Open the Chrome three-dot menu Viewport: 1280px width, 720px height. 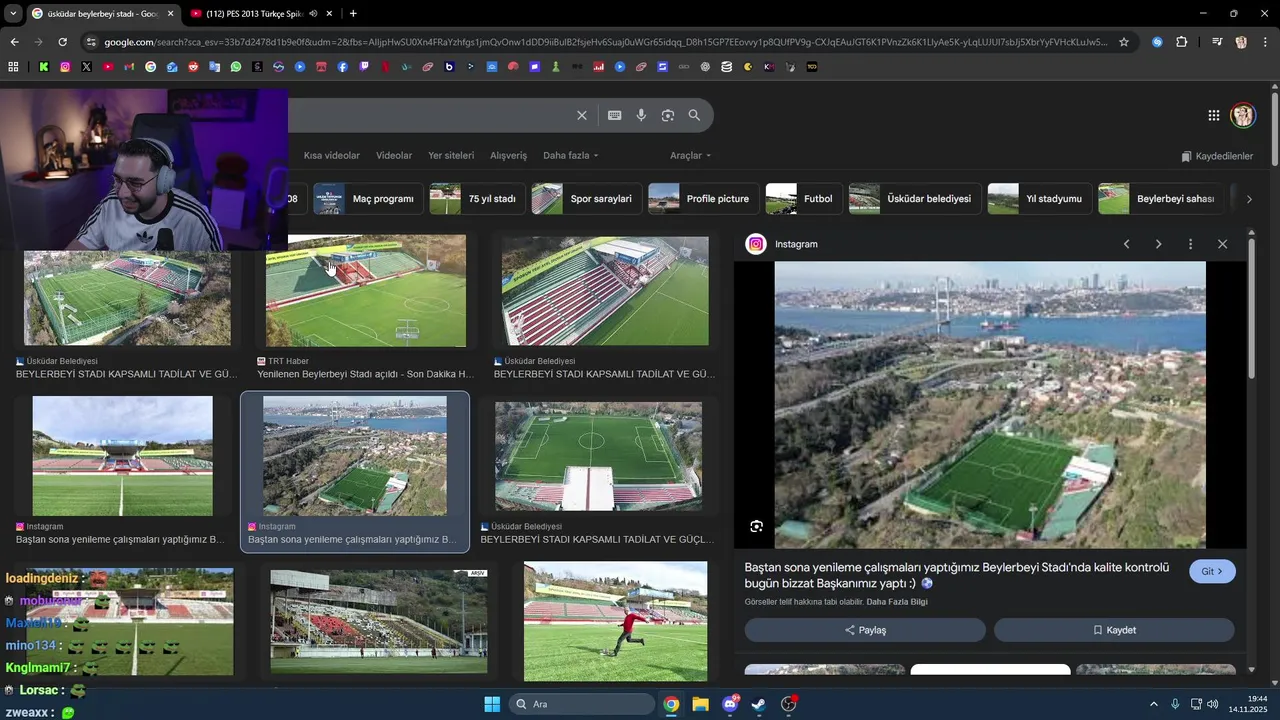[1265, 42]
